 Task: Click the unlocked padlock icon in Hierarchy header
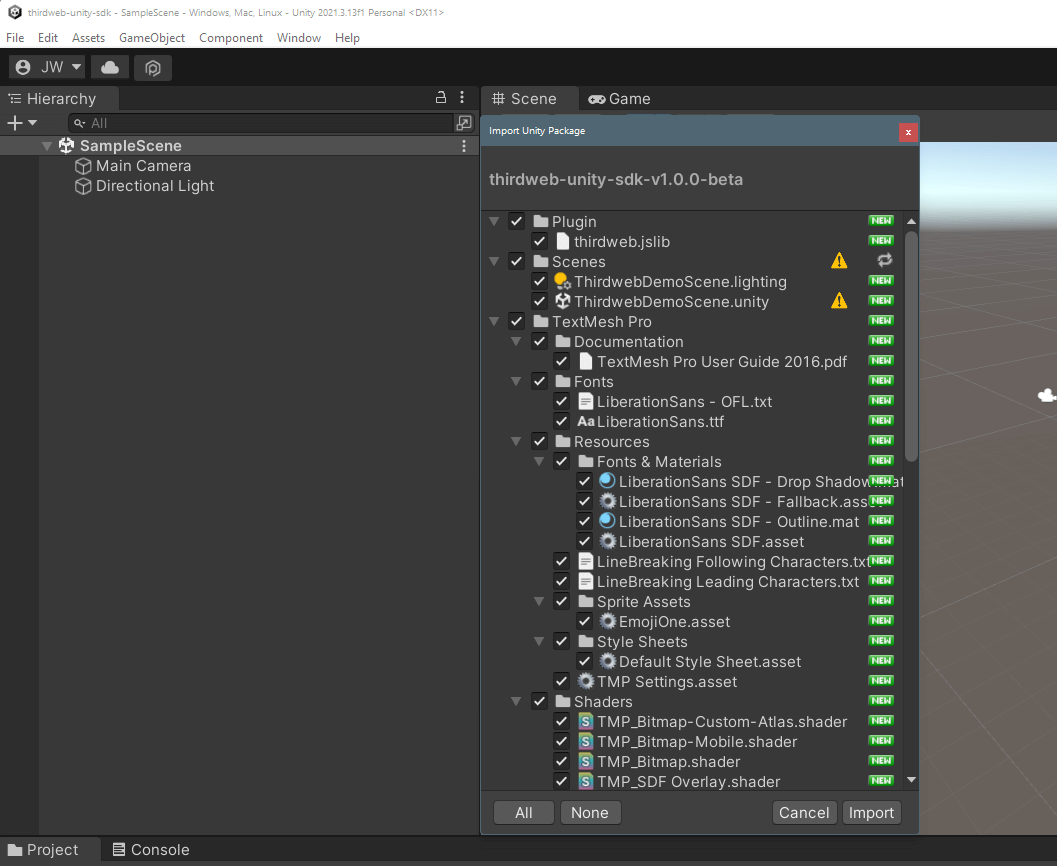440,98
